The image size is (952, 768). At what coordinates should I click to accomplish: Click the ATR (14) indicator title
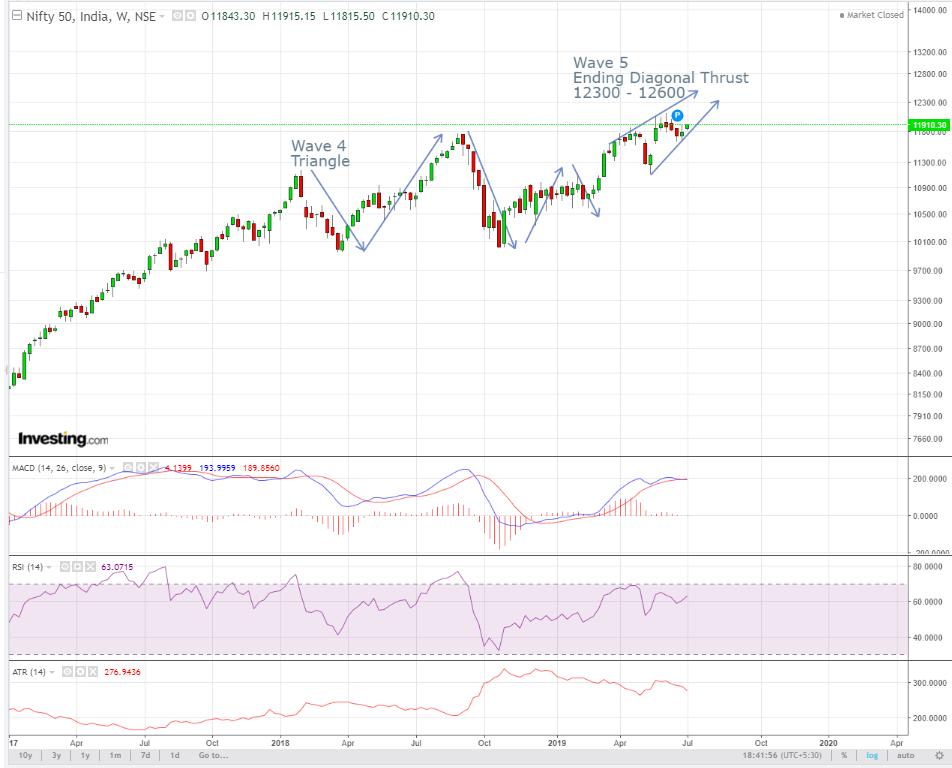pos(29,672)
